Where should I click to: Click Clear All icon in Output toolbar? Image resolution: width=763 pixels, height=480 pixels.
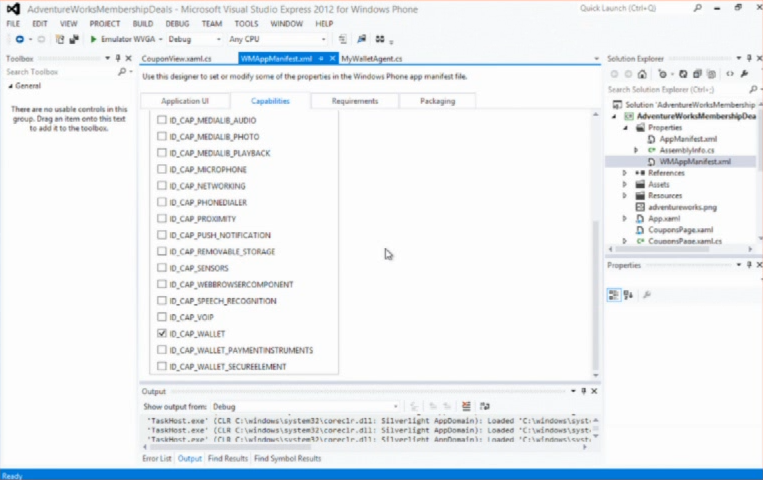pos(466,406)
